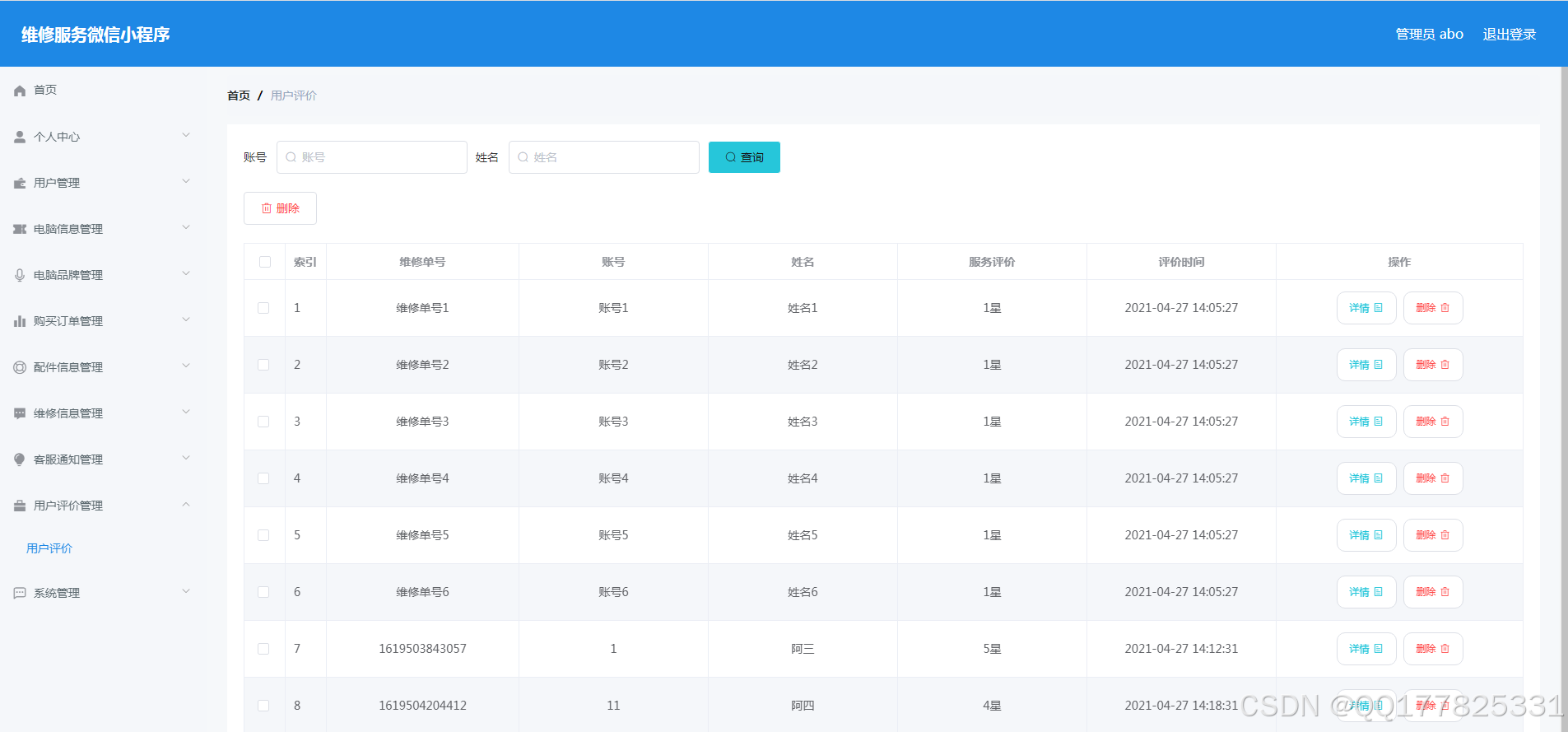1568x732 pixels.
Task: Collapse the 用户评价管理 menu arrow
Action: coord(186,505)
